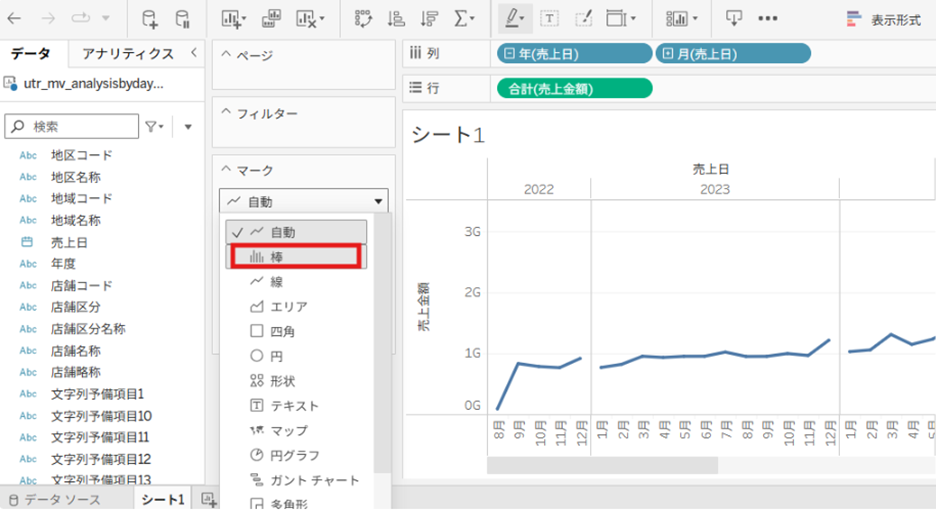Choose 円グラフ mark type
The width and height of the screenshot is (936, 511).
pyautogui.click(x=297, y=455)
